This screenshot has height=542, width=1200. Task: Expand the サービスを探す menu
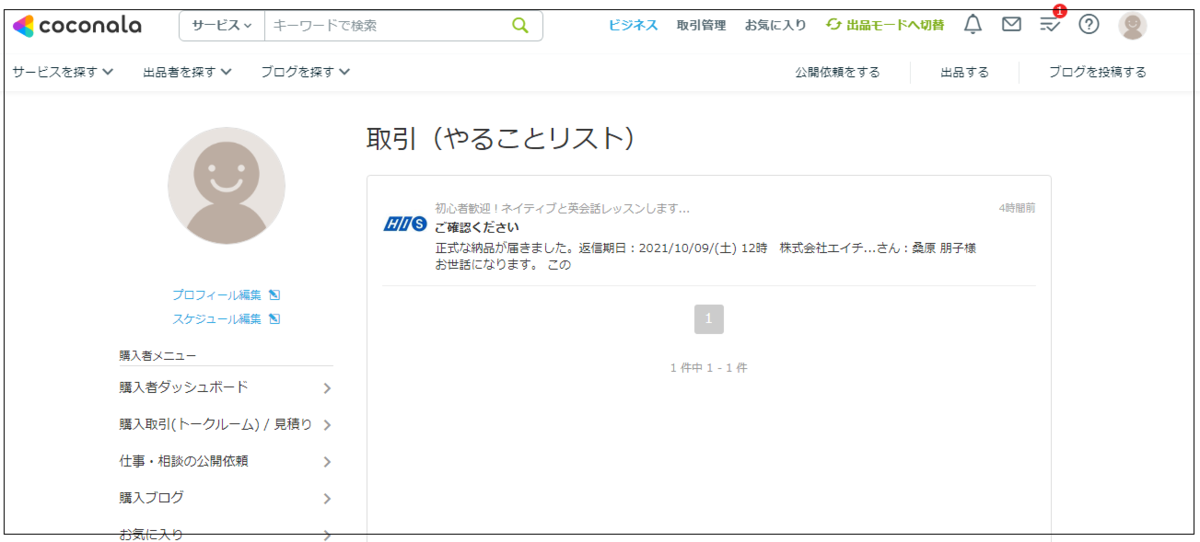[63, 72]
